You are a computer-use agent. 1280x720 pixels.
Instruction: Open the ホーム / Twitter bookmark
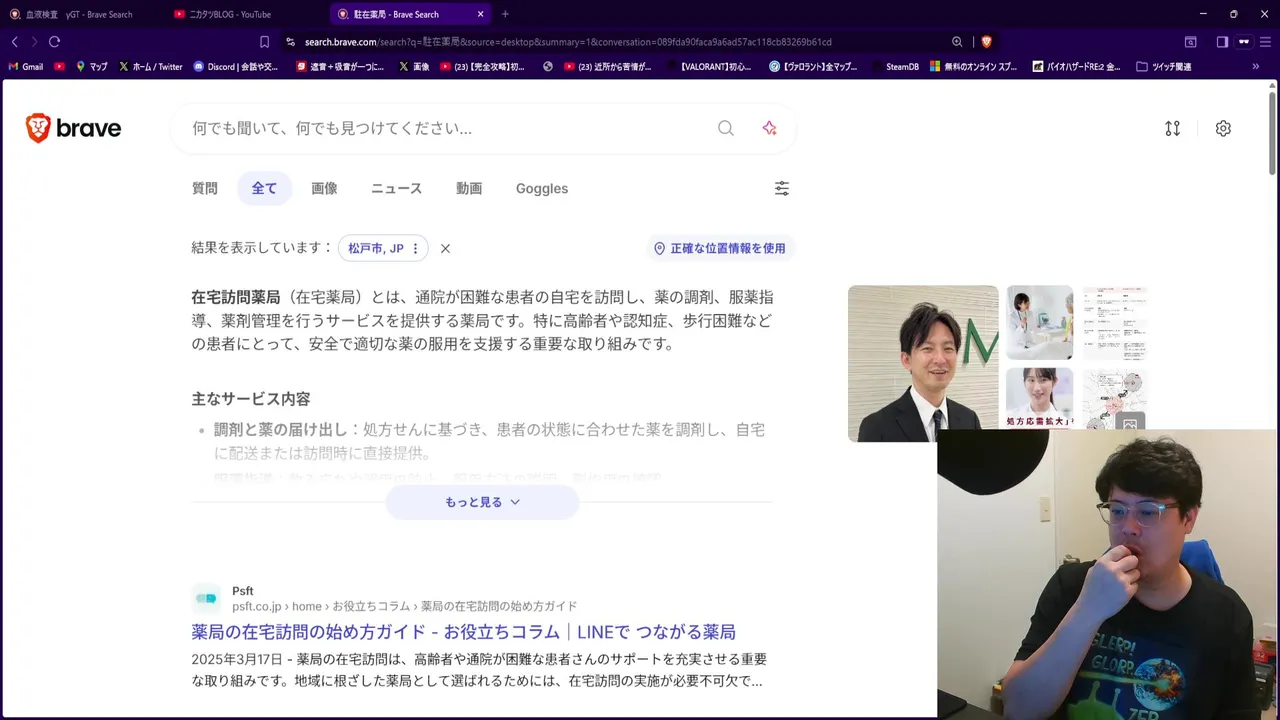pos(151,67)
